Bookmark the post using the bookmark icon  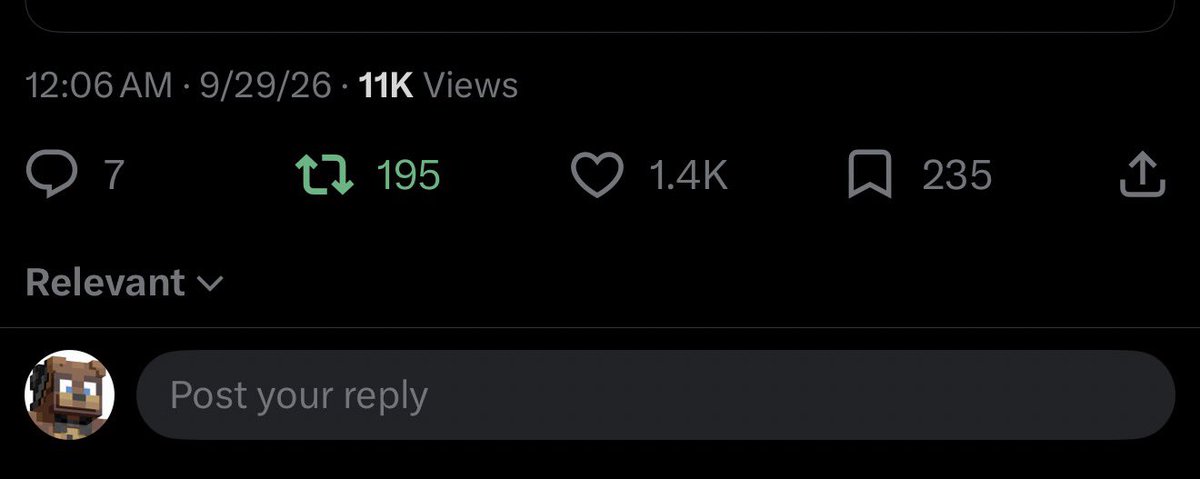pos(868,176)
